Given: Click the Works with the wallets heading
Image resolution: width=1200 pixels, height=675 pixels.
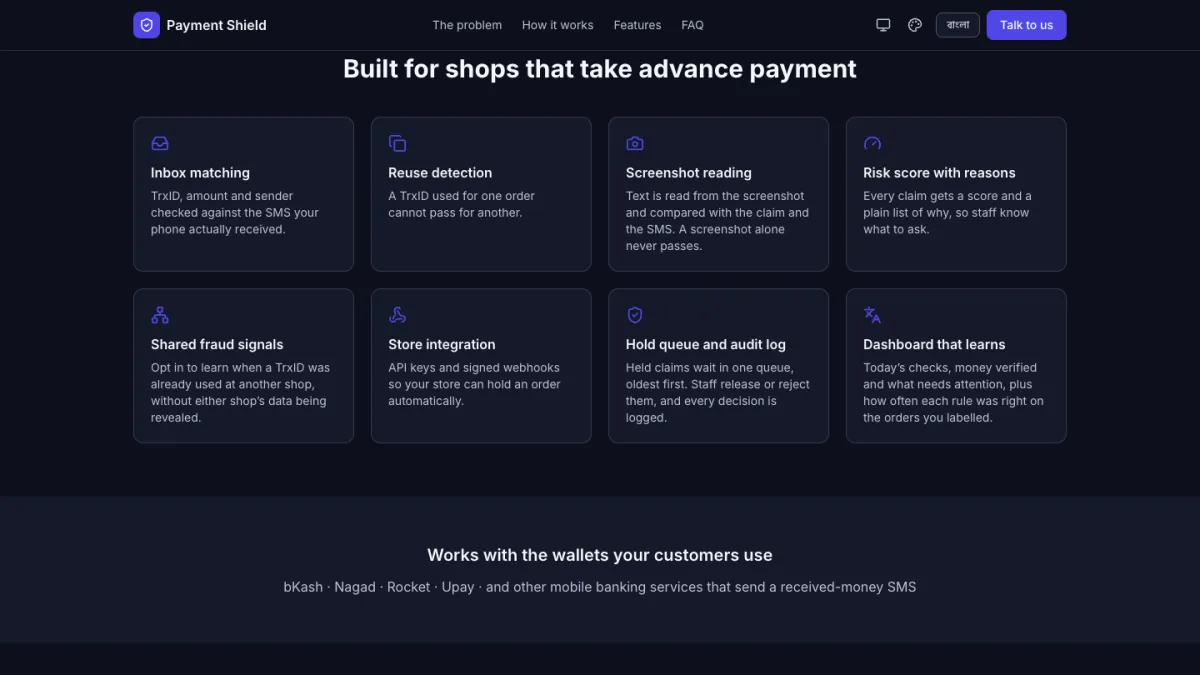Looking at the screenshot, I should coord(600,555).
